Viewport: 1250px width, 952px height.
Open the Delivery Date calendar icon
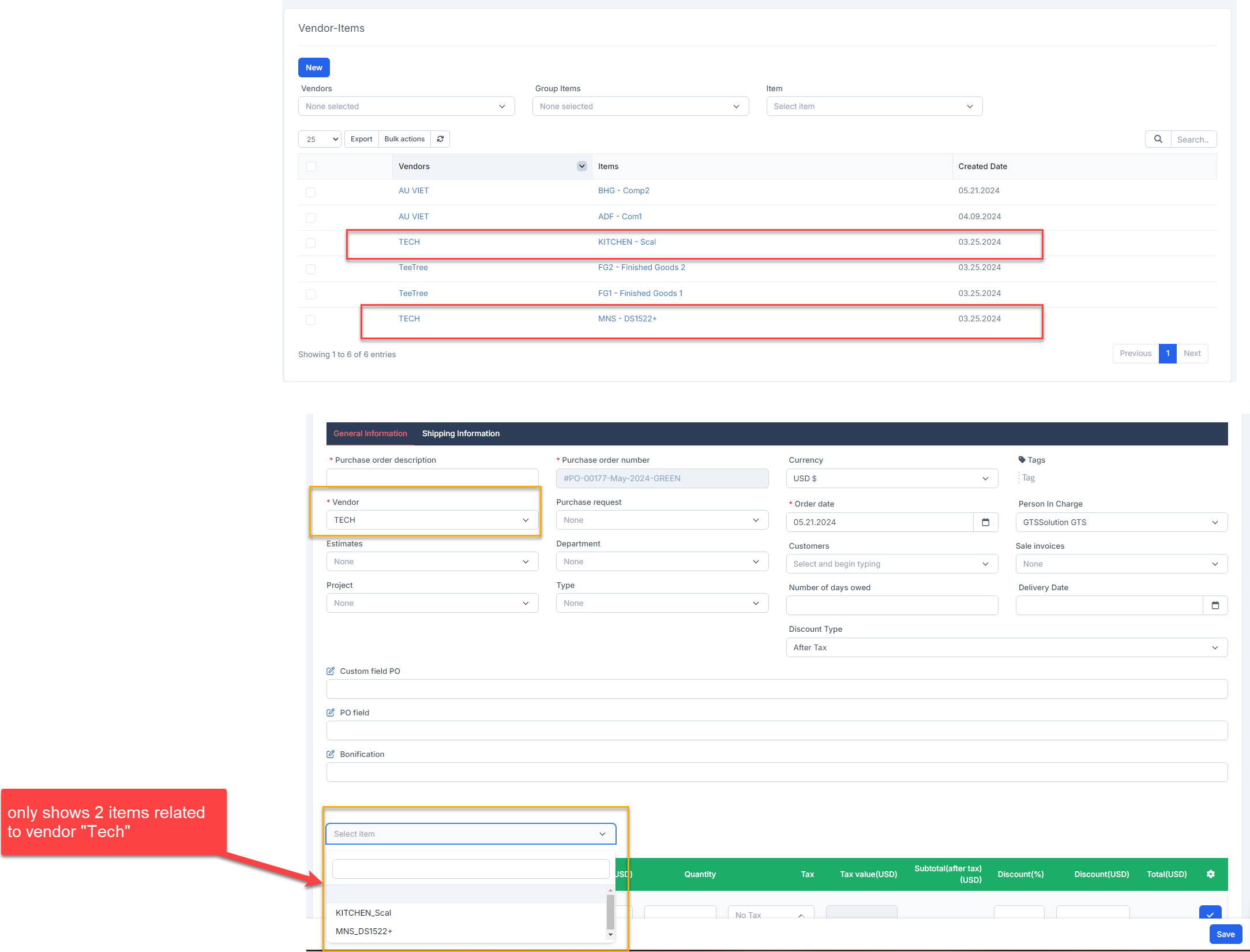[1215, 605]
